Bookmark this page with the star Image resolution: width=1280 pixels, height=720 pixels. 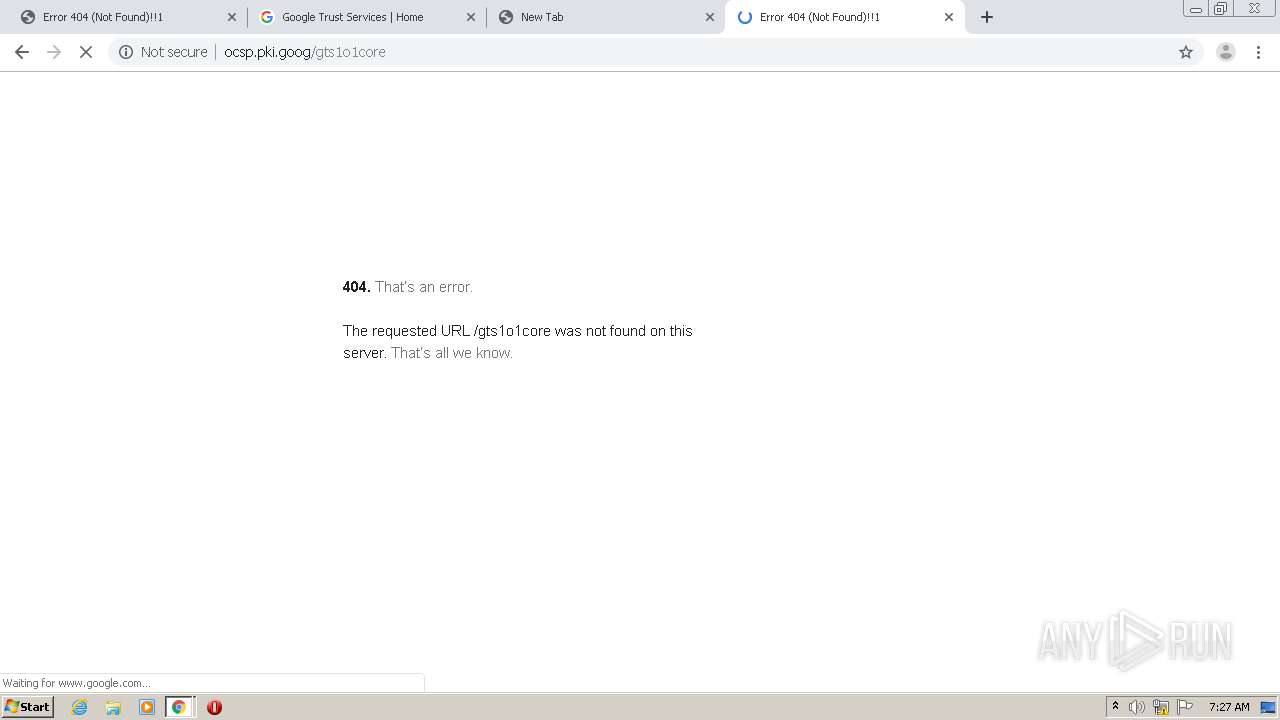tap(1186, 52)
